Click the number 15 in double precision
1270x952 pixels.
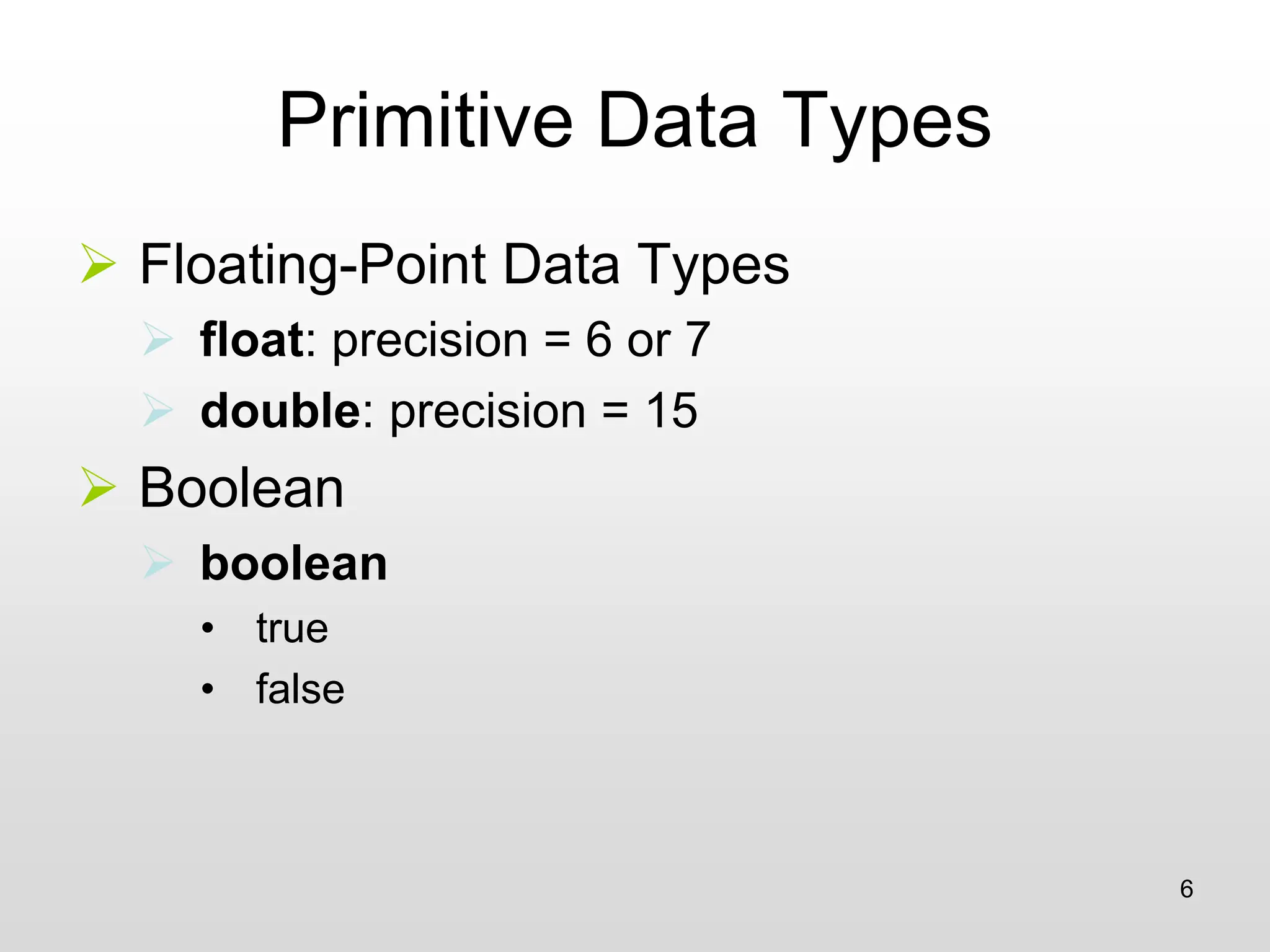pyautogui.click(x=672, y=410)
